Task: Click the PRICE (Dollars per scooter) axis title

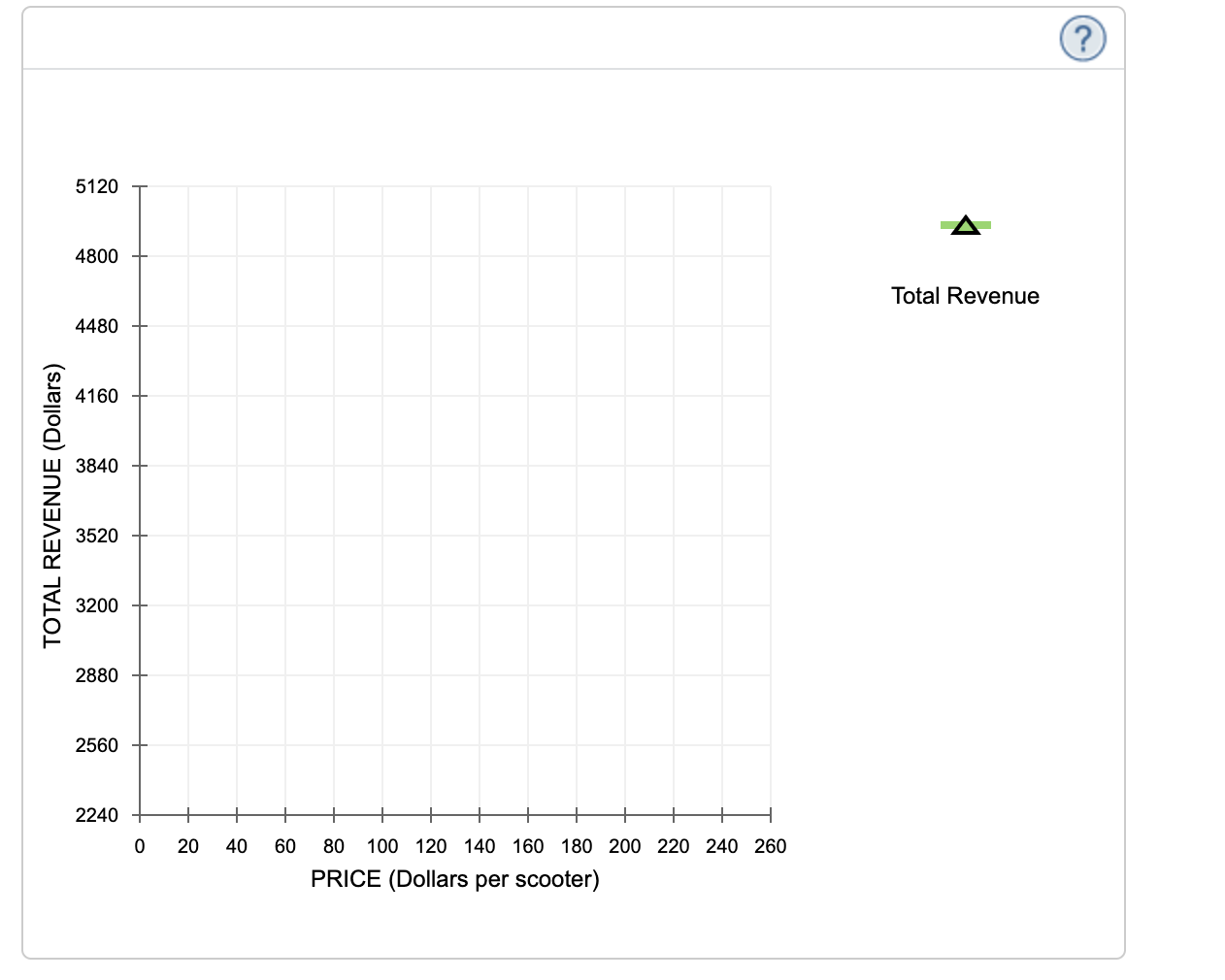Action: [455, 879]
